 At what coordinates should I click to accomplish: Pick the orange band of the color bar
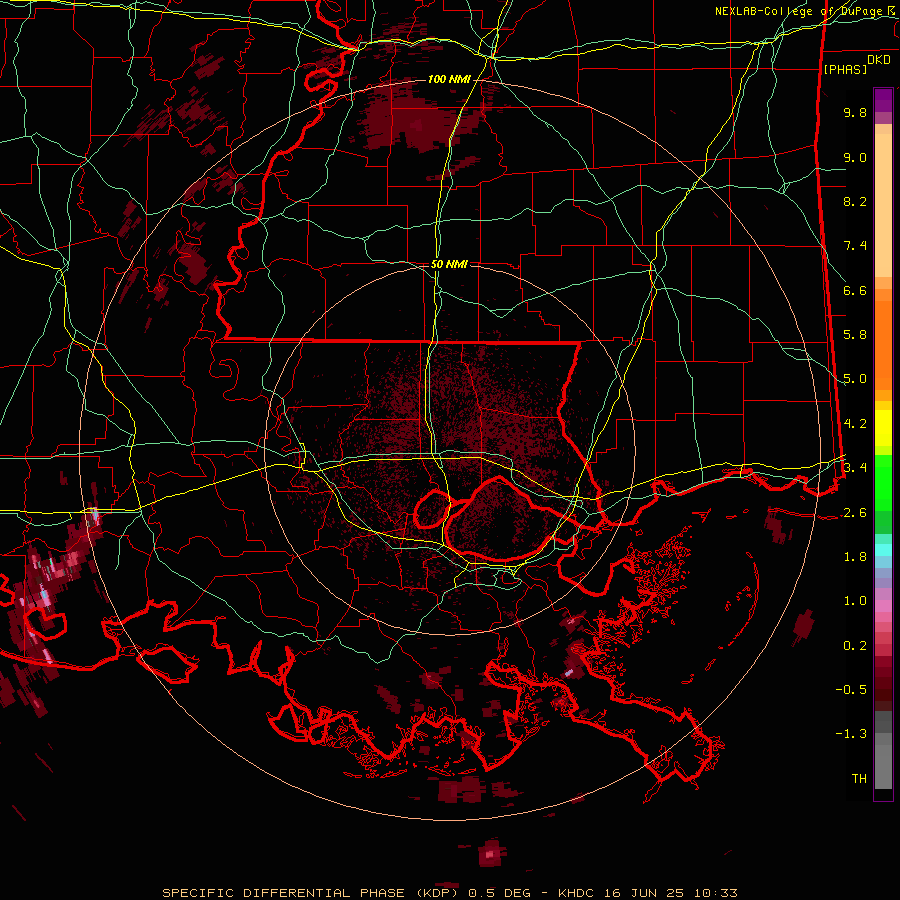883,344
